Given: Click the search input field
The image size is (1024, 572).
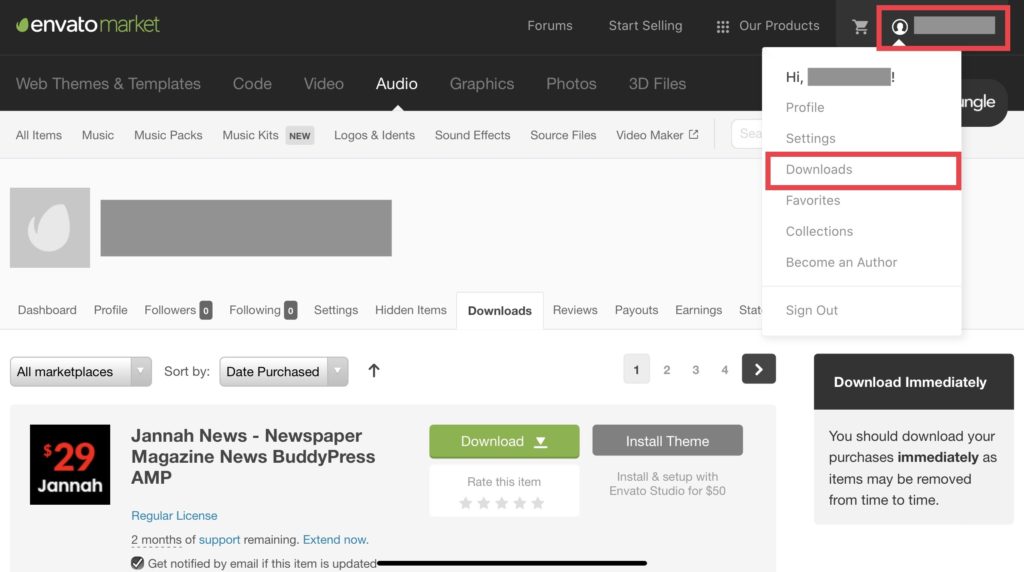Looking at the screenshot, I should pyautogui.click(x=746, y=134).
